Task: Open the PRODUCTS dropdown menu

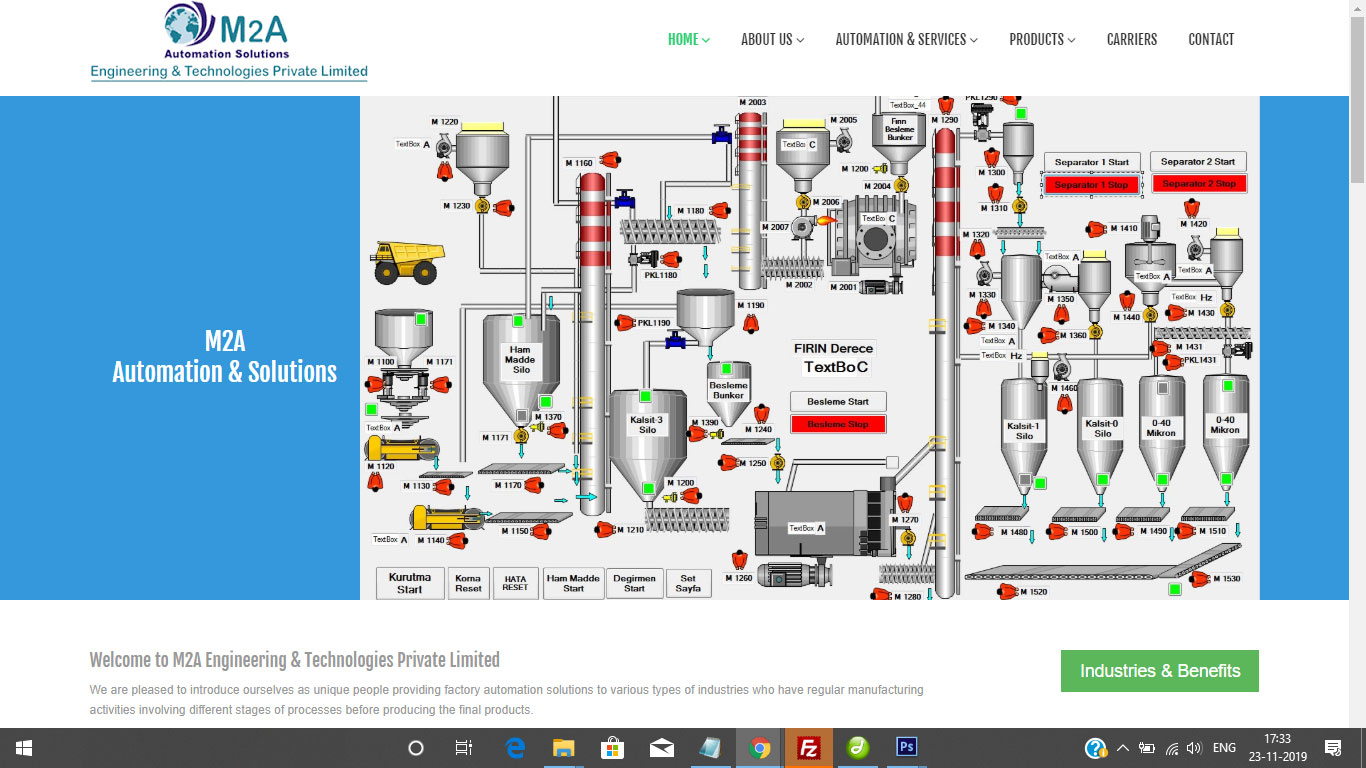Action: coord(1042,40)
